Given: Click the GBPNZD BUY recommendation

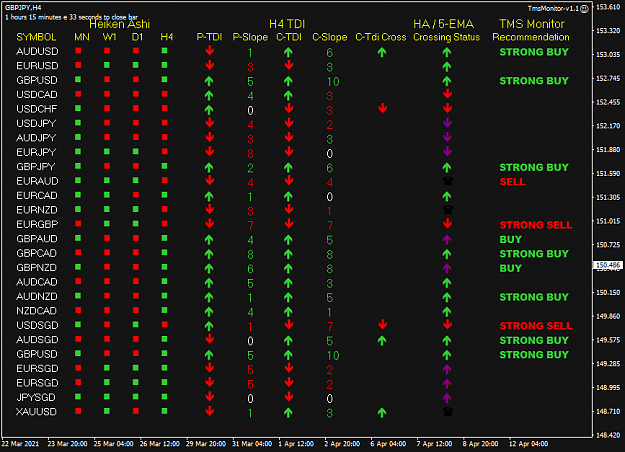Looking at the screenshot, I should pyautogui.click(x=511, y=268).
